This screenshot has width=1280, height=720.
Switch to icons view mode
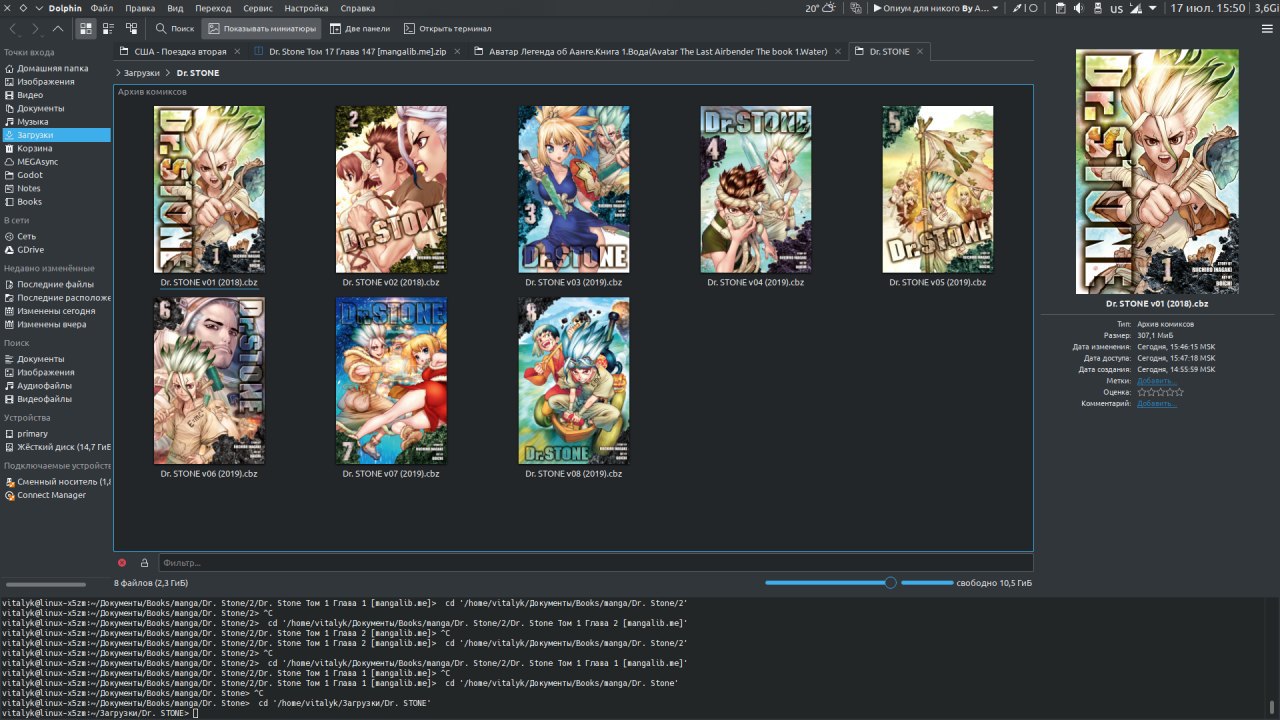pyautogui.click(x=86, y=29)
